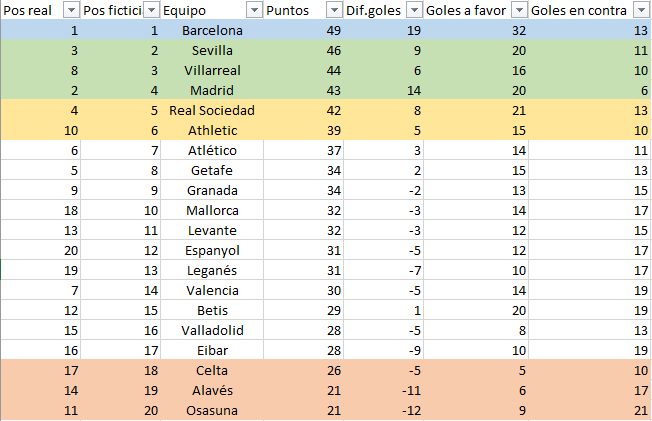652x421 pixels.
Task: Select the Puntos header cell
Action: coord(303,10)
